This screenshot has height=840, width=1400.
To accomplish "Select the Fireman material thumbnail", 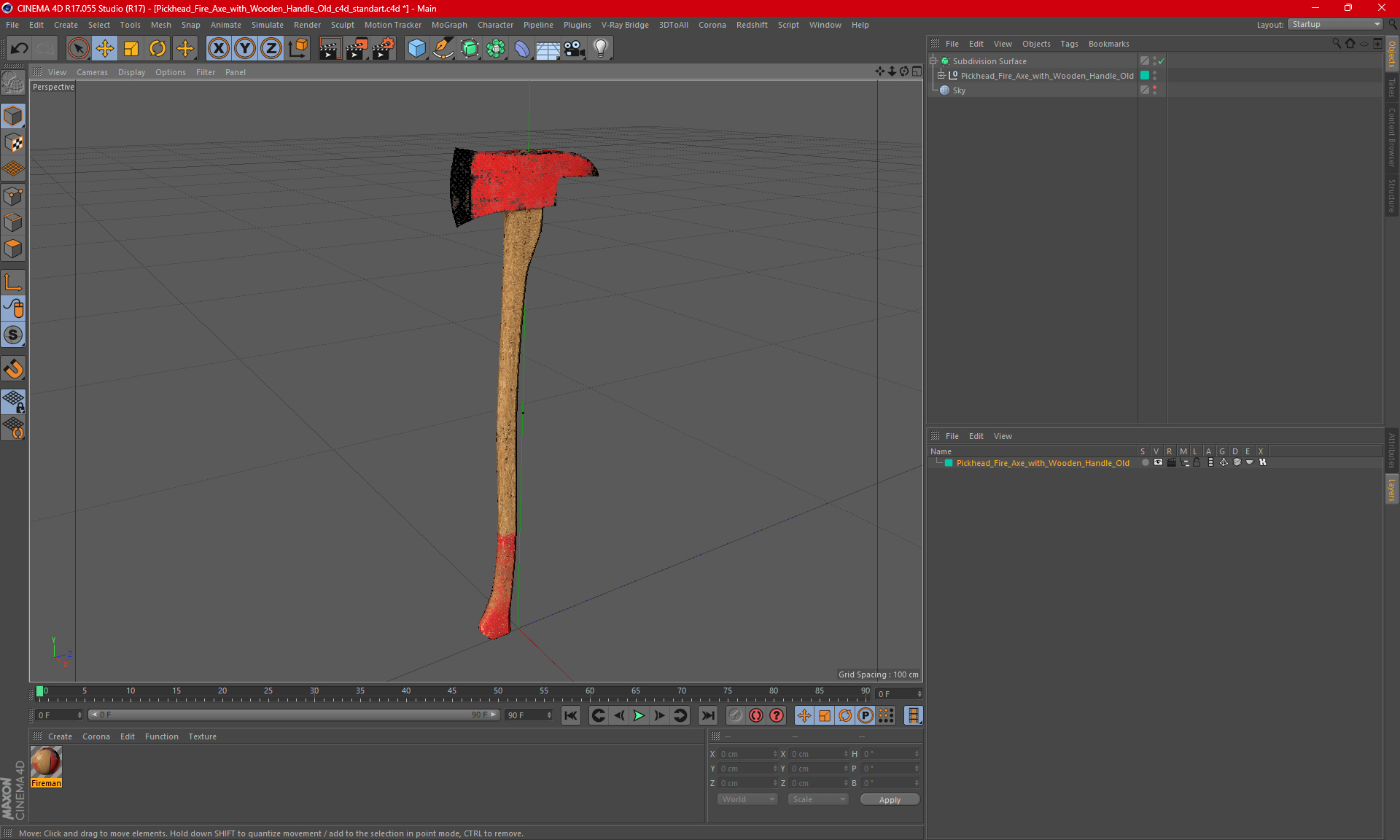I will tap(46, 762).
